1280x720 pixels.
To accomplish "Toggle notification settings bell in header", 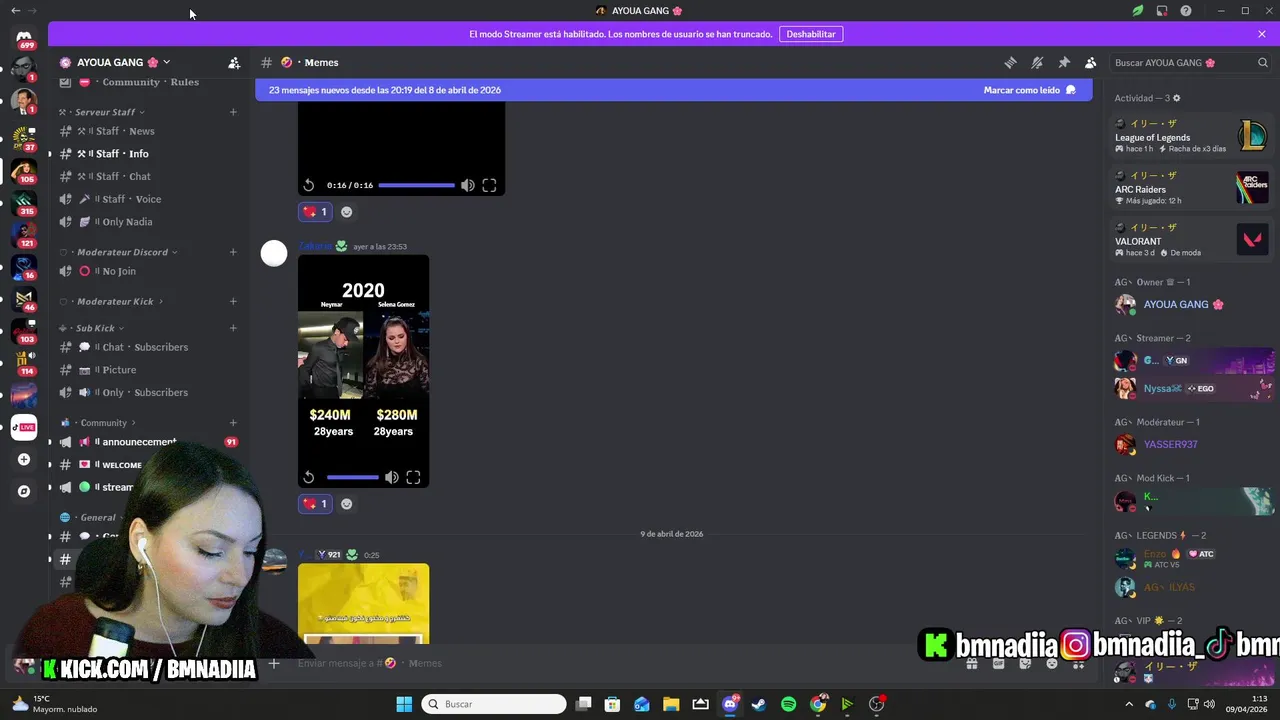I will pyautogui.click(x=1037, y=62).
